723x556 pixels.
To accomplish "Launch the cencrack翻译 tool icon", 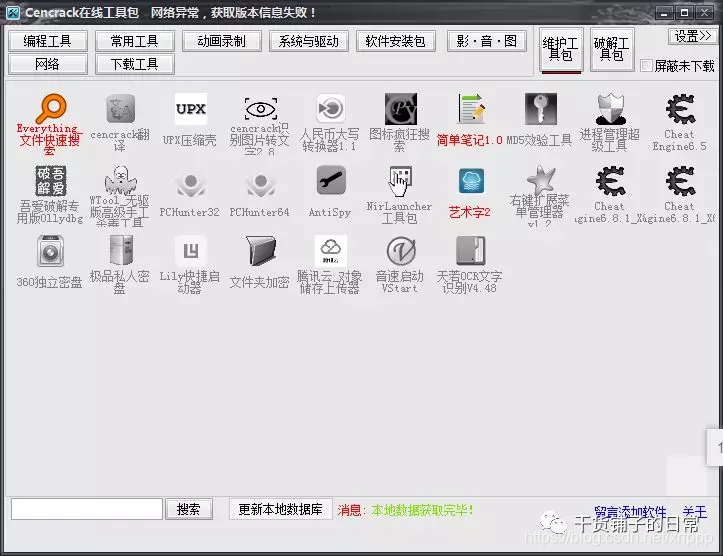I will (x=120, y=109).
